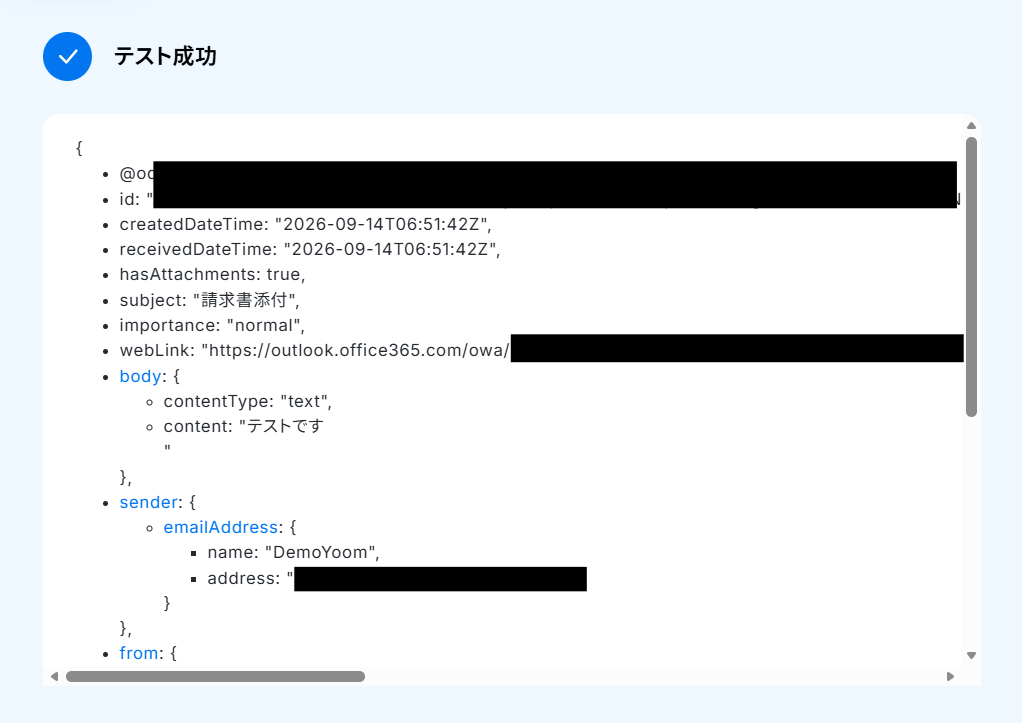The width and height of the screenshot is (1022, 723).
Task: Select the subject 請求書添付 entry
Action: (x=209, y=300)
